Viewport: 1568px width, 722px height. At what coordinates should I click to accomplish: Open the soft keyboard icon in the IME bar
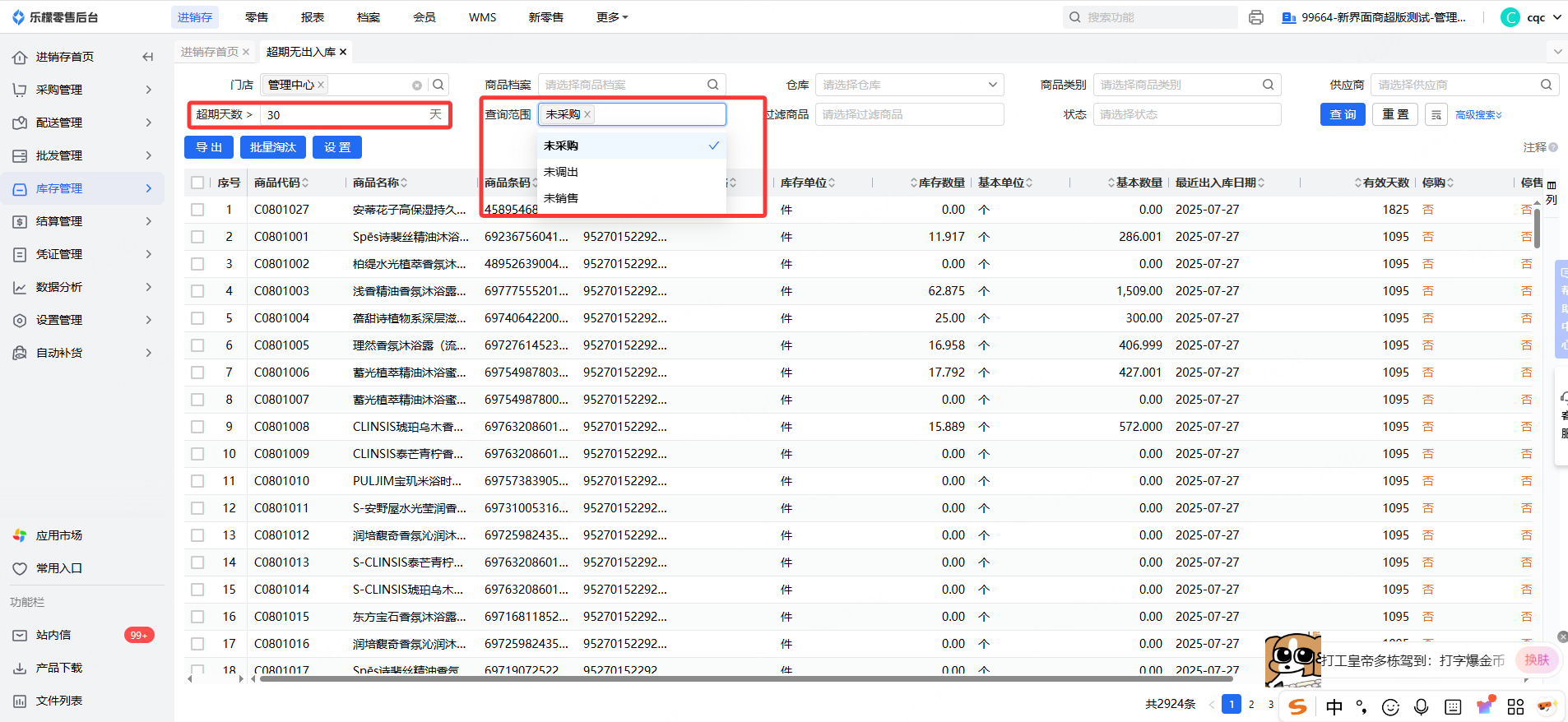point(1453,707)
